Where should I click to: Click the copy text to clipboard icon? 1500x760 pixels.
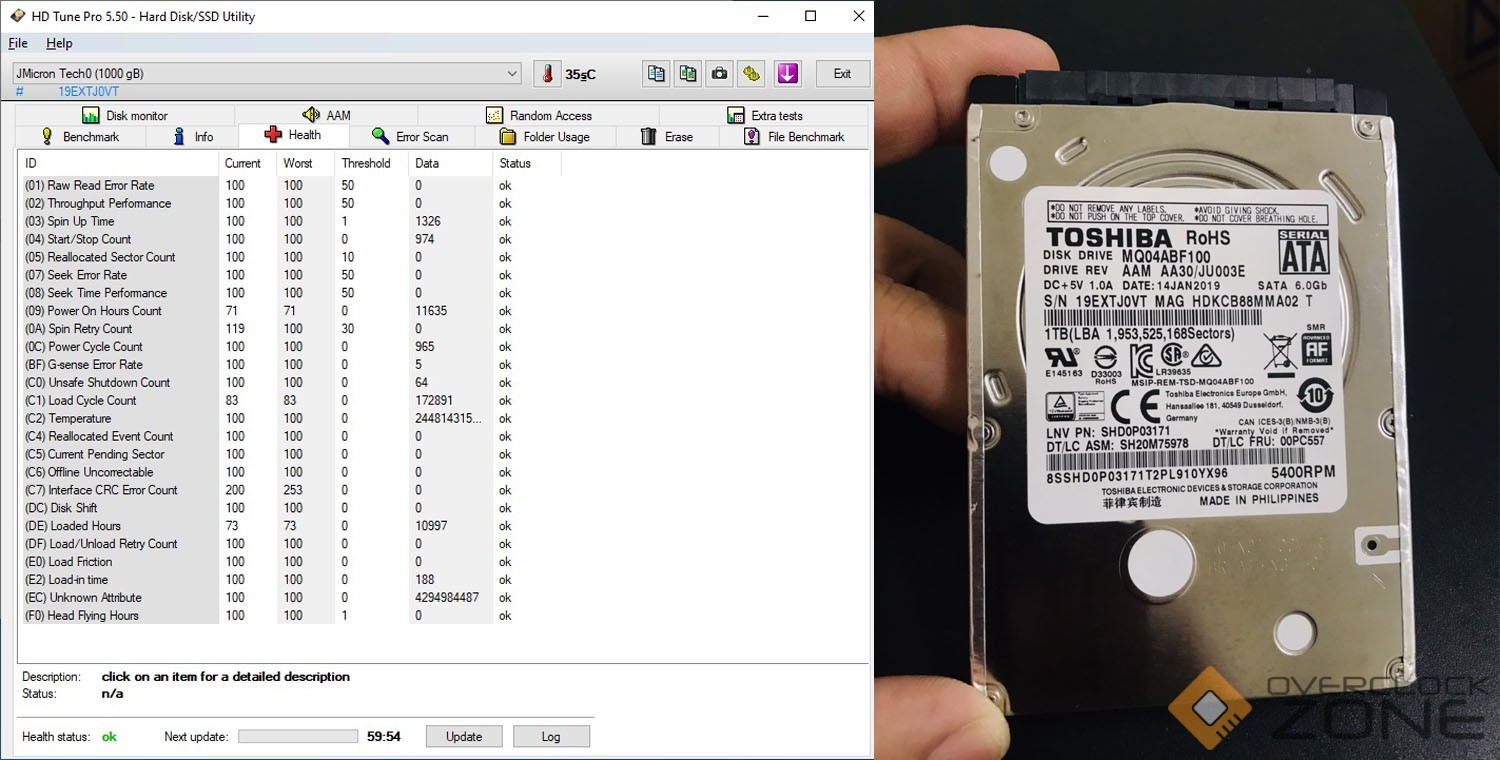pyautogui.click(x=656, y=74)
